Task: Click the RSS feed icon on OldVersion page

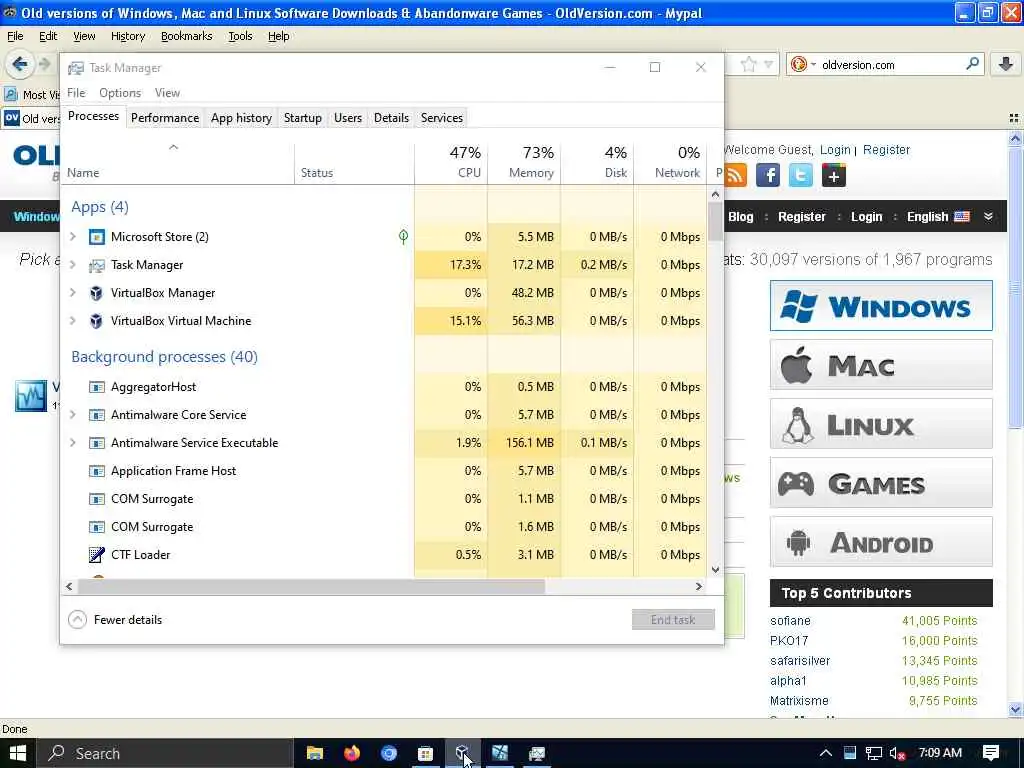Action: [735, 175]
